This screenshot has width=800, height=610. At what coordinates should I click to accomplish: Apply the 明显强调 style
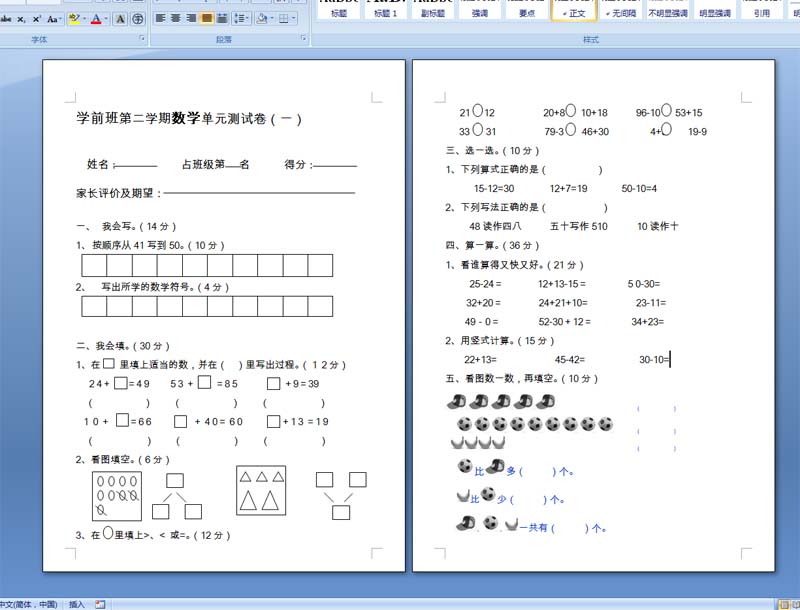point(715,10)
